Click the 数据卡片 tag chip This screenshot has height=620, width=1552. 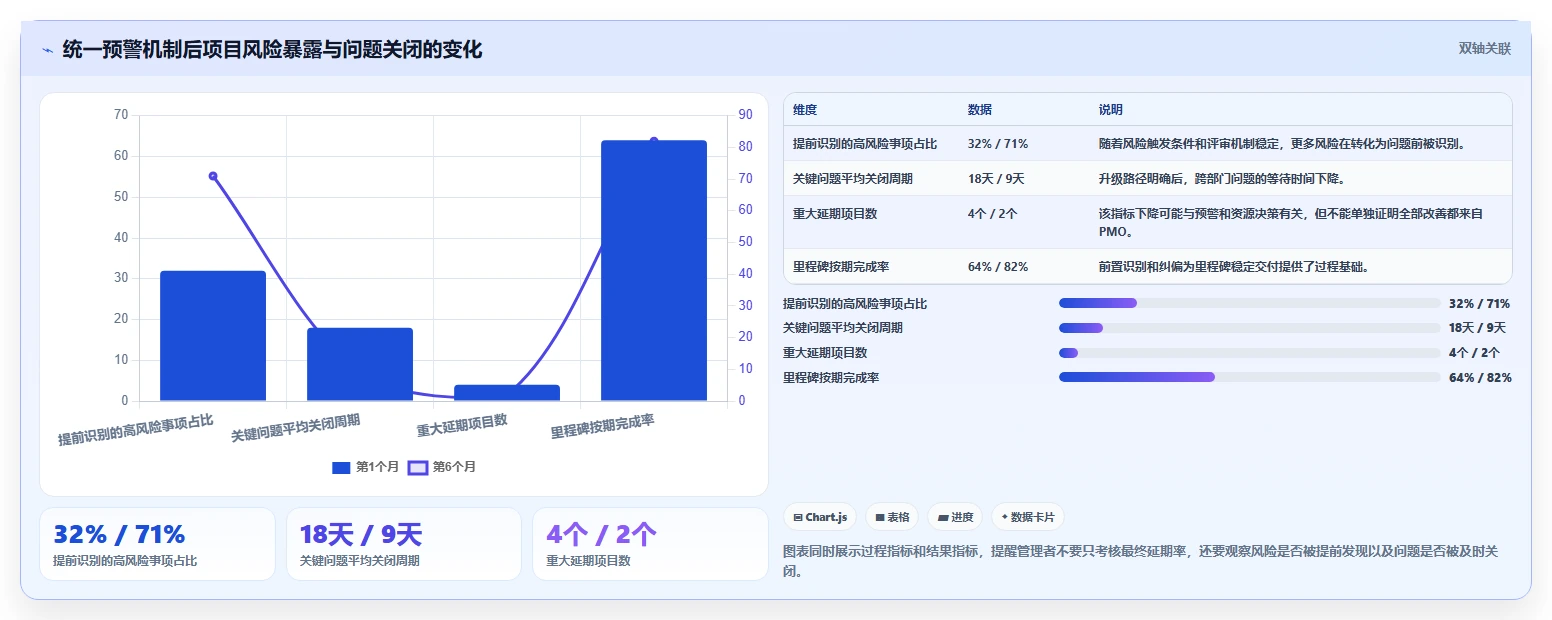point(1027,517)
